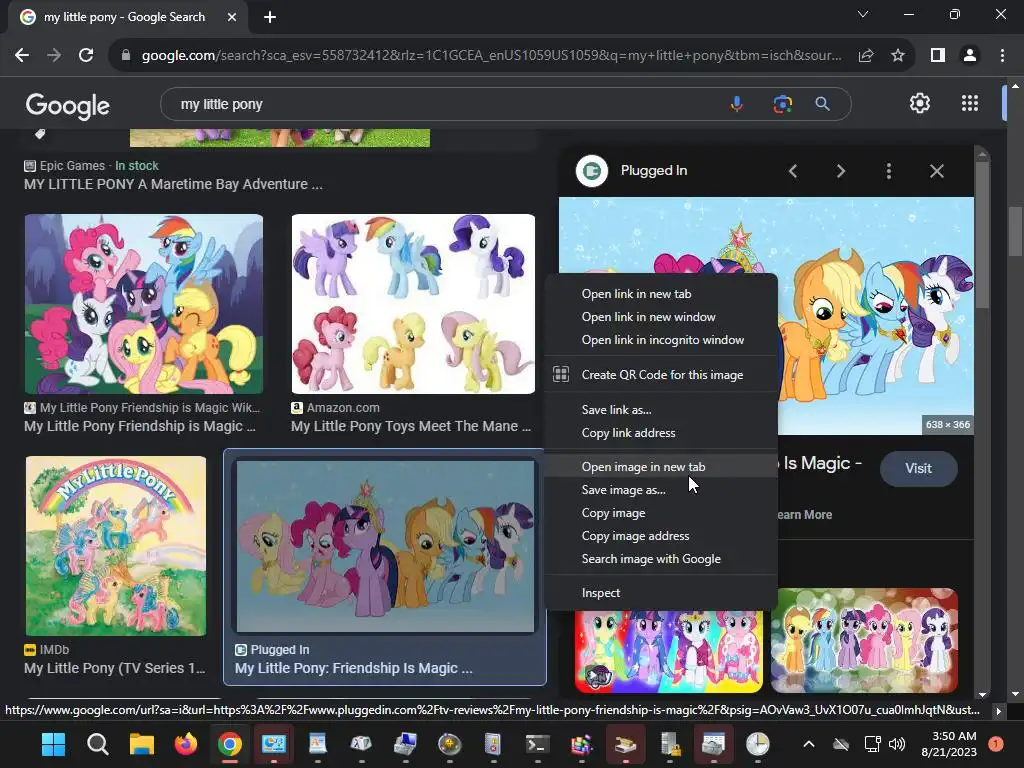Click 'MY LITTLE PONY A Maretime Bay Adventure' title
Screen dimensions: 1024x768
coord(173,184)
